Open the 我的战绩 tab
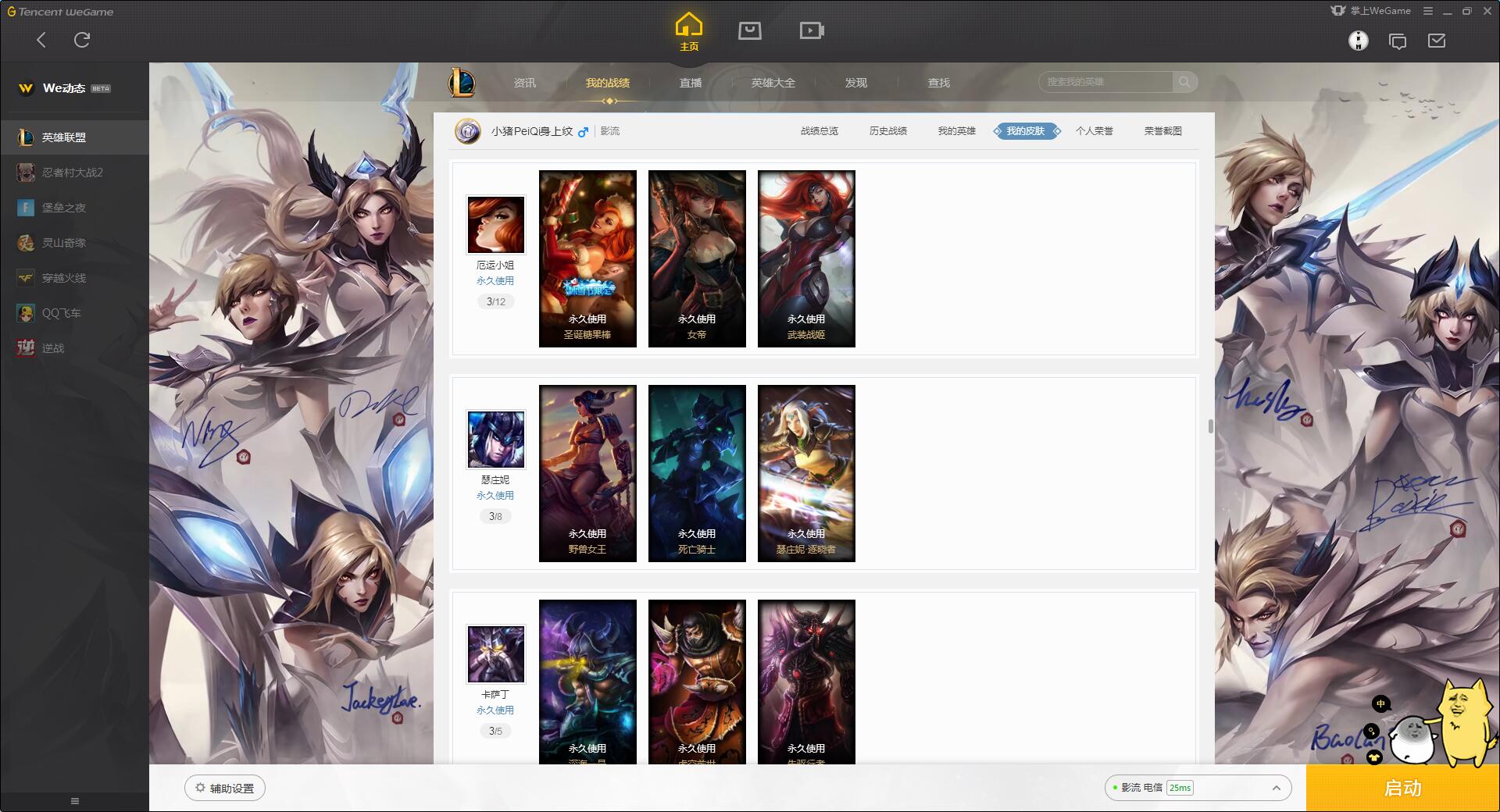 pyautogui.click(x=608, y=83)
